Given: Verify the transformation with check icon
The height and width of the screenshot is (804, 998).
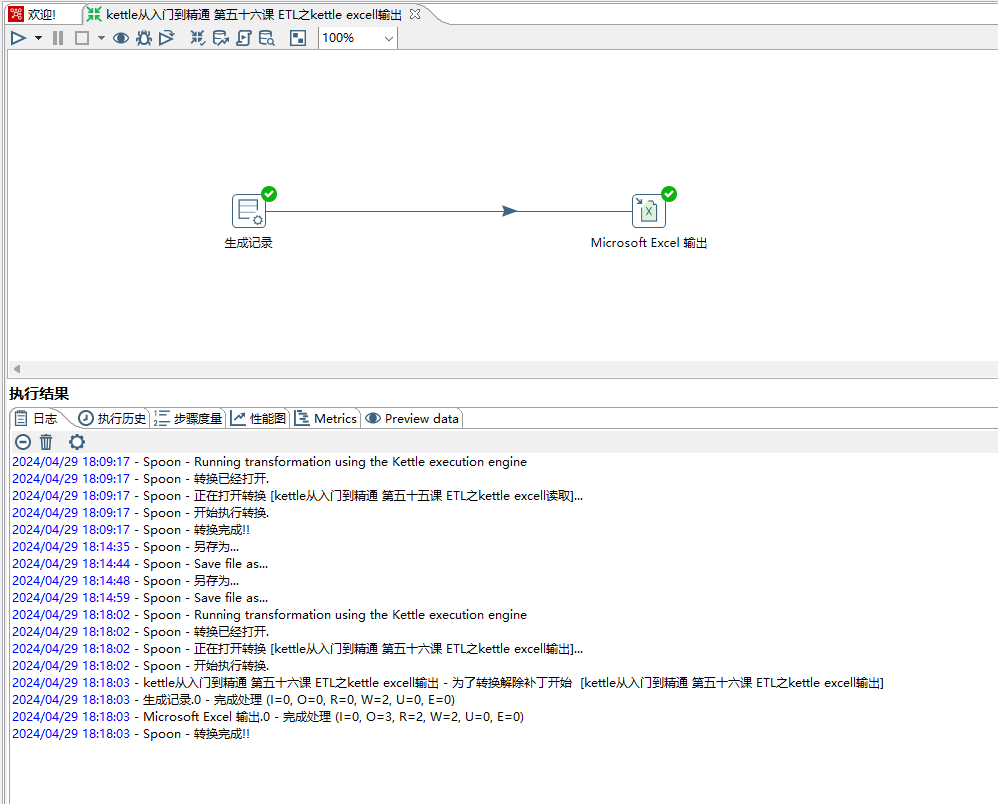Looking at the screenshot, I should tap(198, 38).
